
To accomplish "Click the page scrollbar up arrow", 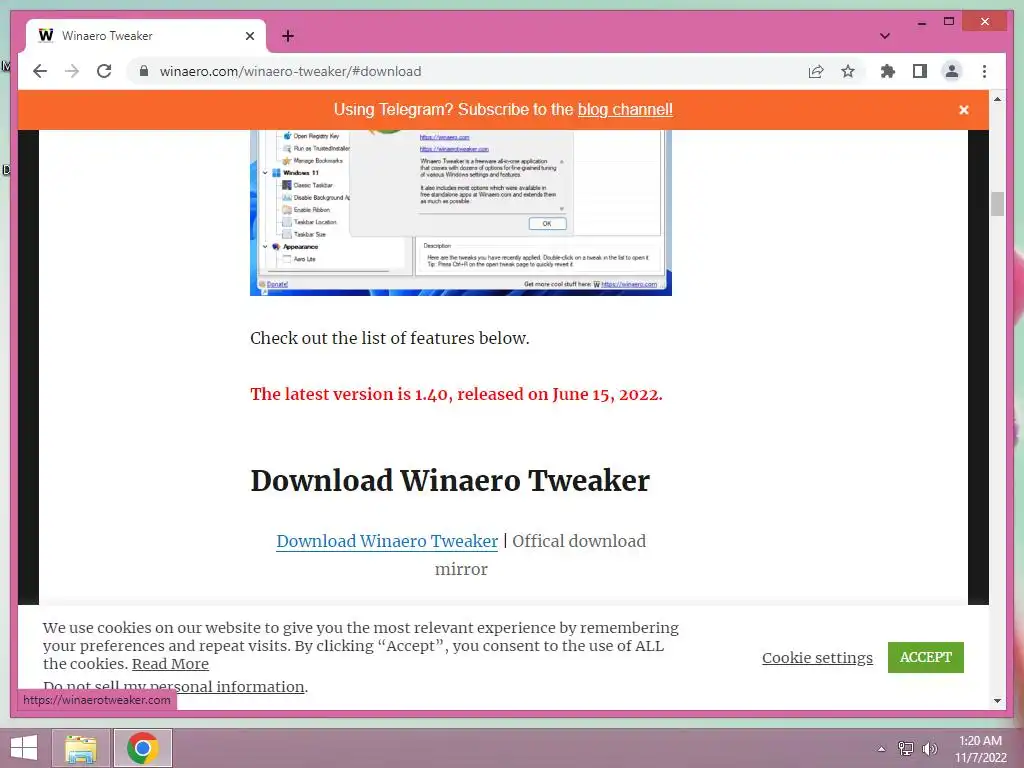I will (x=997, y=100).
